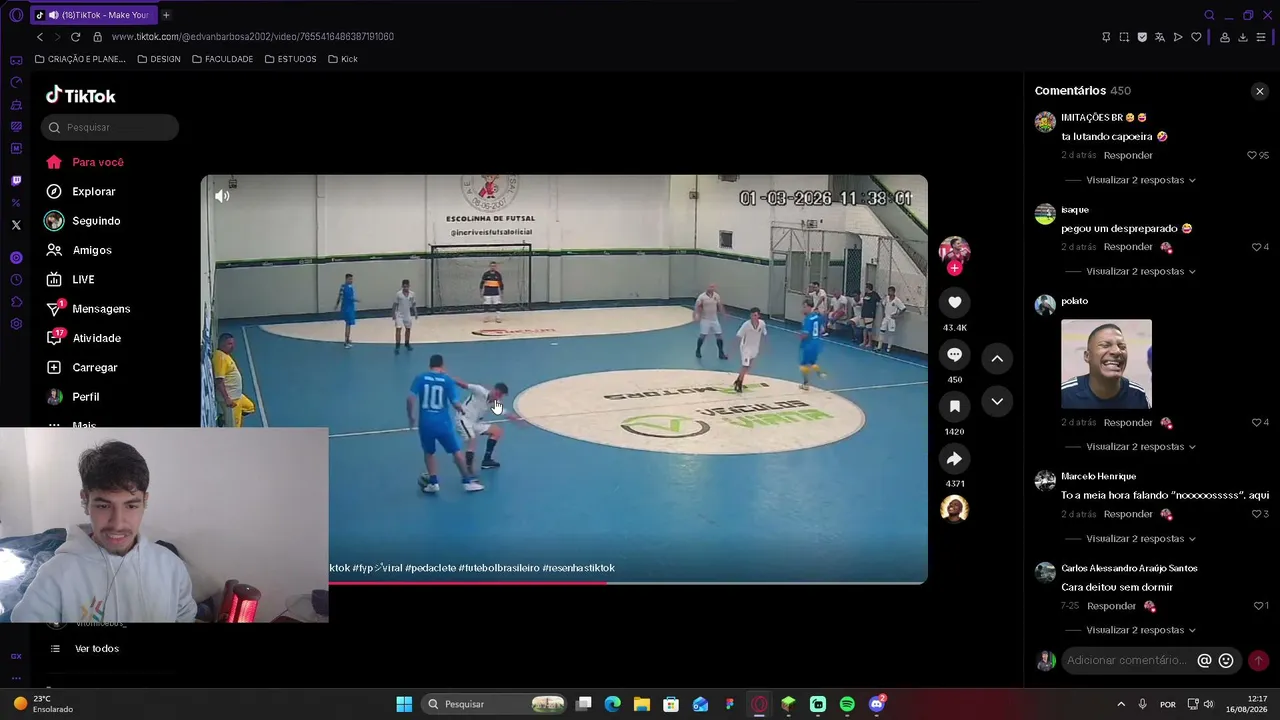Open the FACULDADE bookmarks folder
Screen dimensions: 1280x720
coord(222,59)
